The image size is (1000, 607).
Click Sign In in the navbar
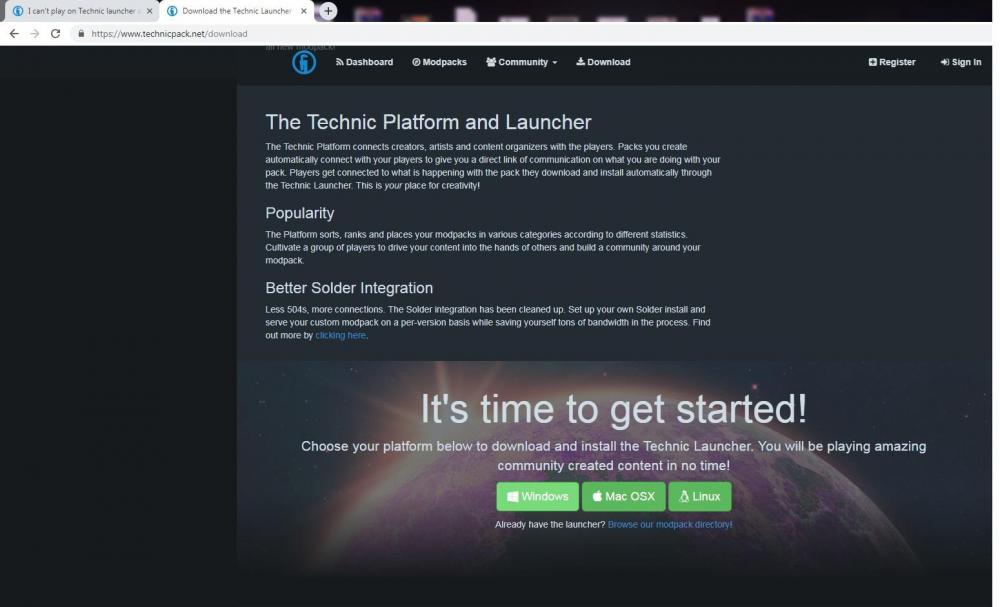click(x=960, y=62)
